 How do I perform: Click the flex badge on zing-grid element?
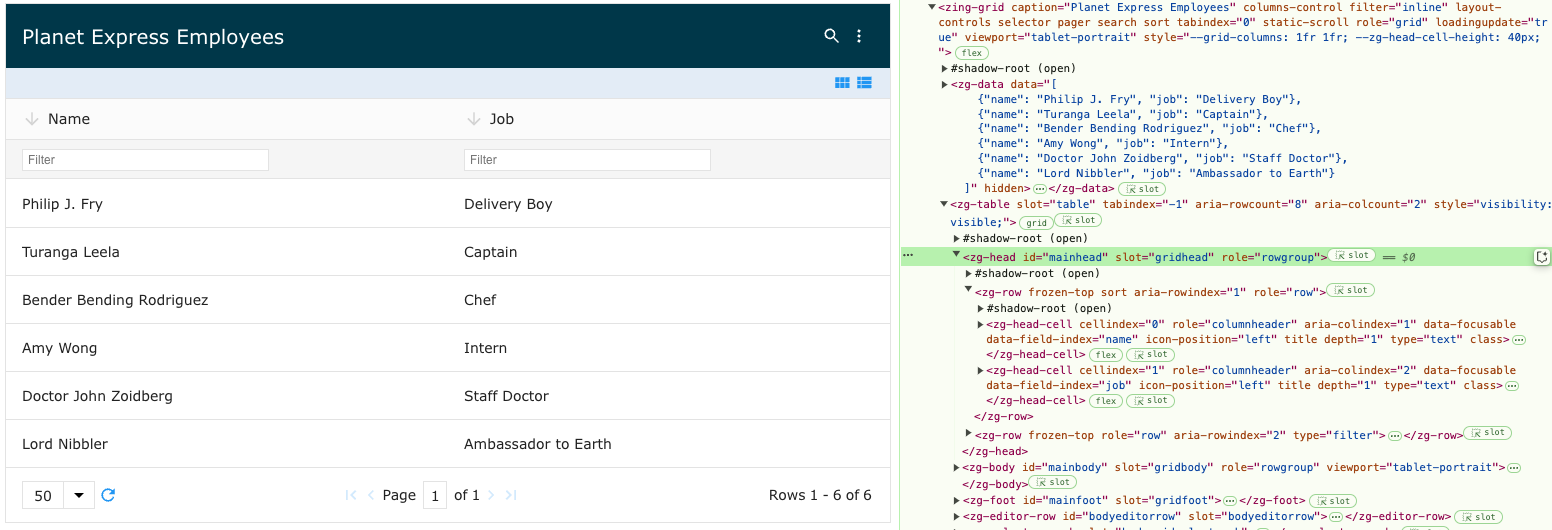tap(970, 52)
